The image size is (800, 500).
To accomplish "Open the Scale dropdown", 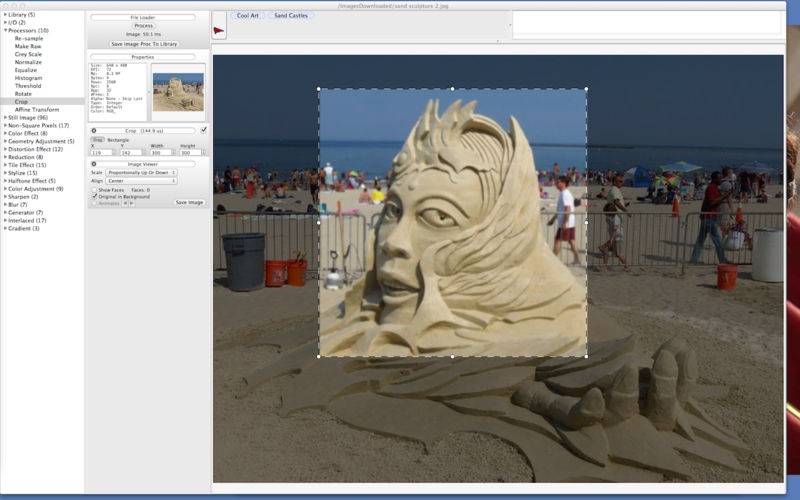I will click(x=141, y=172).
